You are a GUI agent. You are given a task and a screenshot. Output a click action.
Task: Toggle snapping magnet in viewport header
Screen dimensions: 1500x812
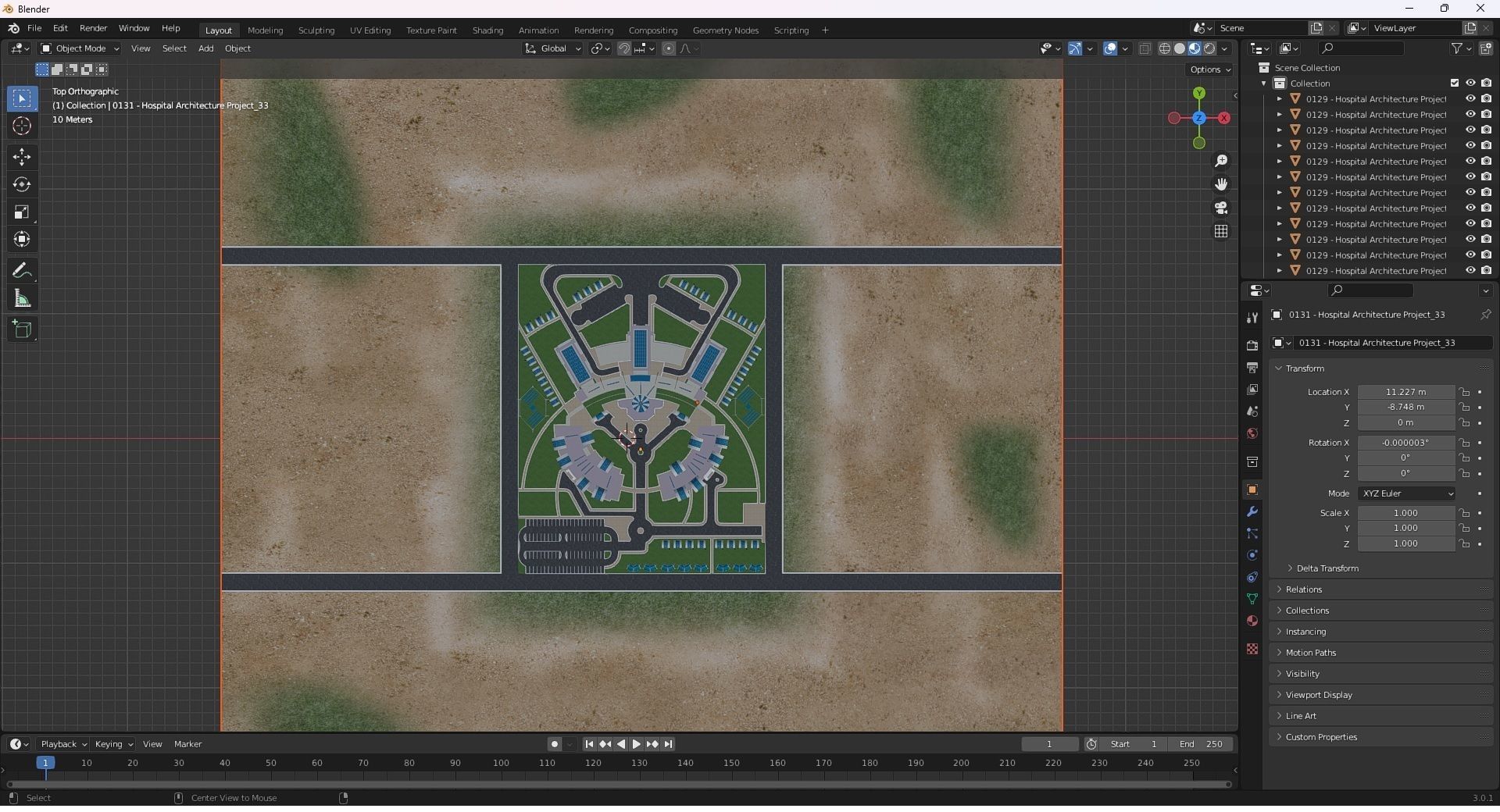click(624, 48)
